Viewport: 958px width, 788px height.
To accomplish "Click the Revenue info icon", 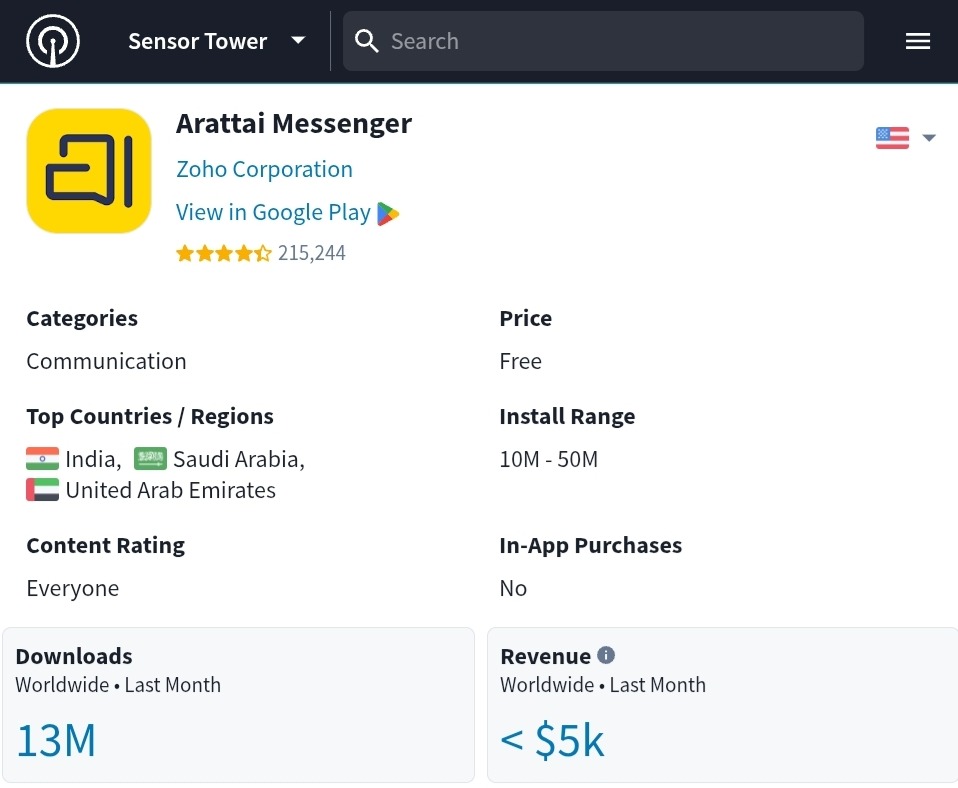I will point(606,655).
